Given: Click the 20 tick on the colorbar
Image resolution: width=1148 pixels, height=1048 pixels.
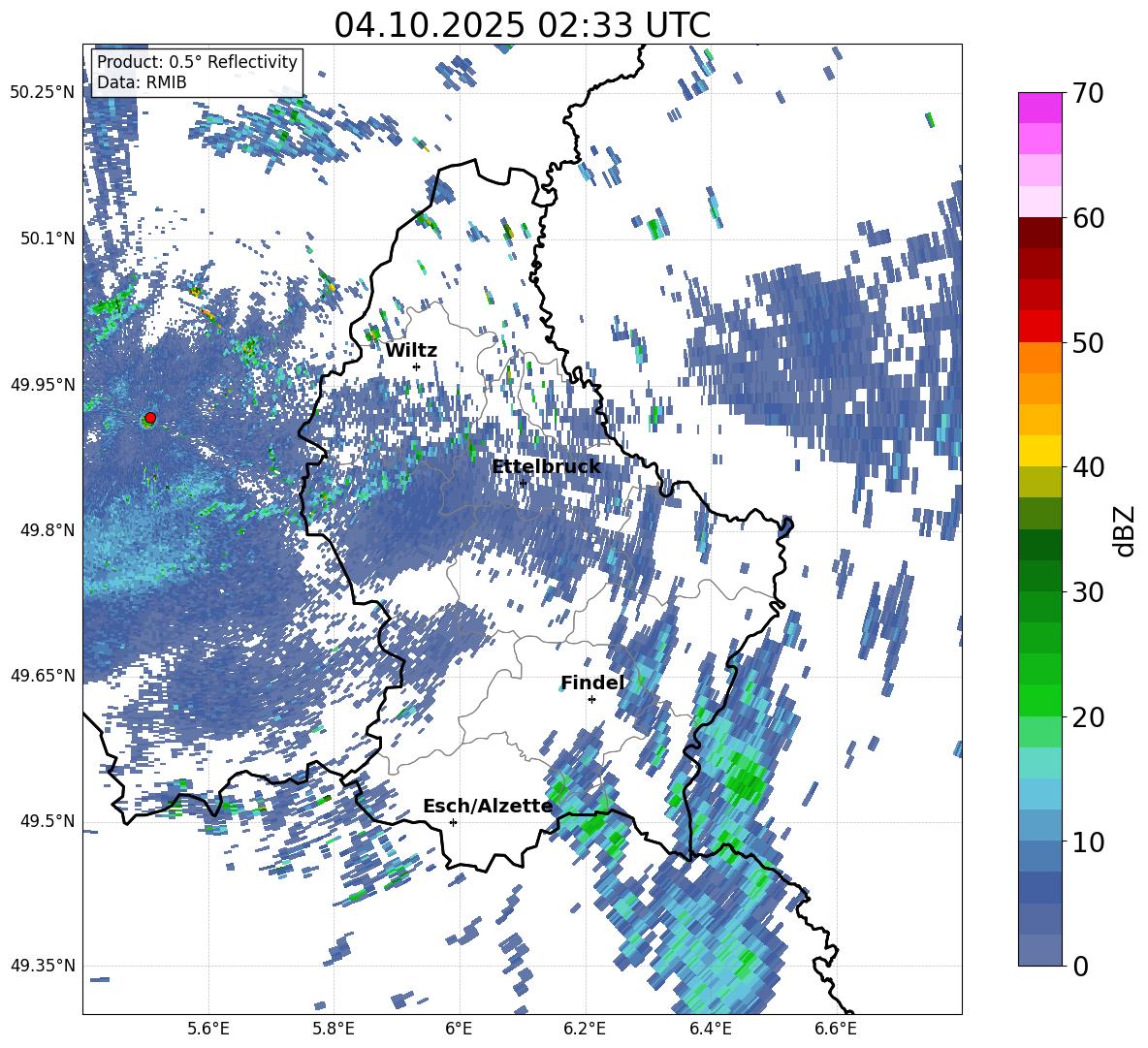Looking at the screenshot, I should pyautogui.click(x=1087, y=716).
